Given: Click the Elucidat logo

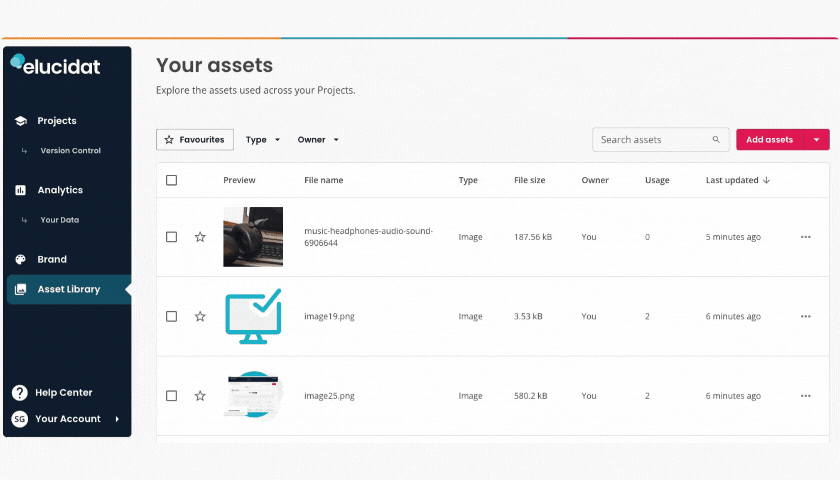Looking at the screenshot, I should tap(56, 65).
